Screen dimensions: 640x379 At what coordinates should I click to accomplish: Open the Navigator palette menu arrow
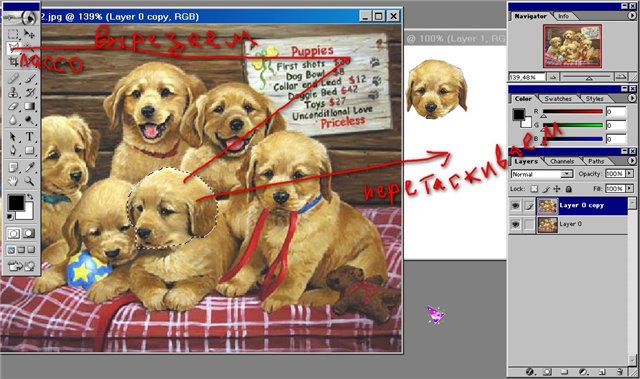click(631, 16)
